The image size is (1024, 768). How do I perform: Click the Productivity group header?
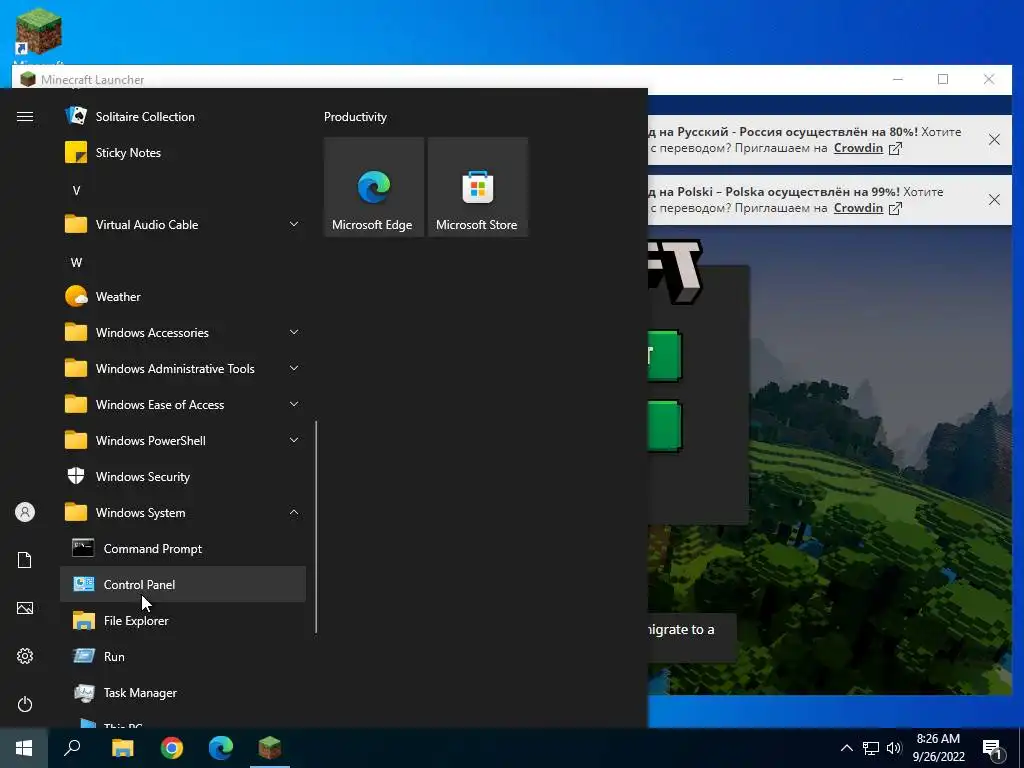(x=355, y=117)
